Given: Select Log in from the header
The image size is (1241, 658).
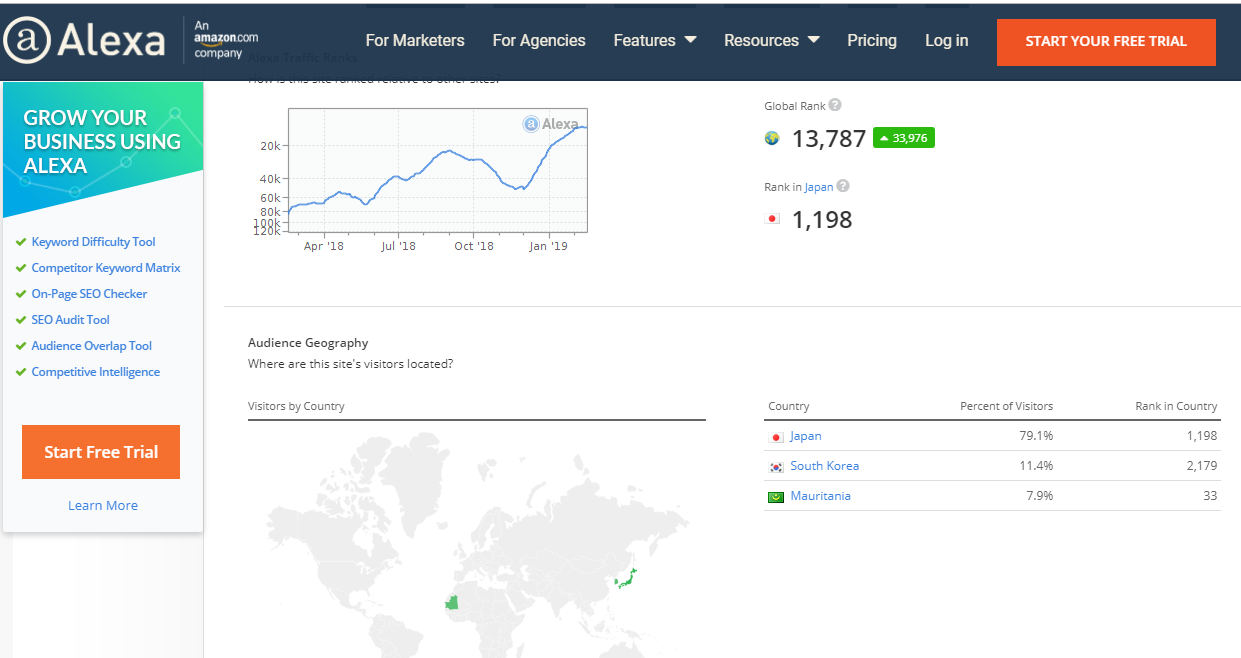Looking at the screenshot, I should tap(946, 40).
